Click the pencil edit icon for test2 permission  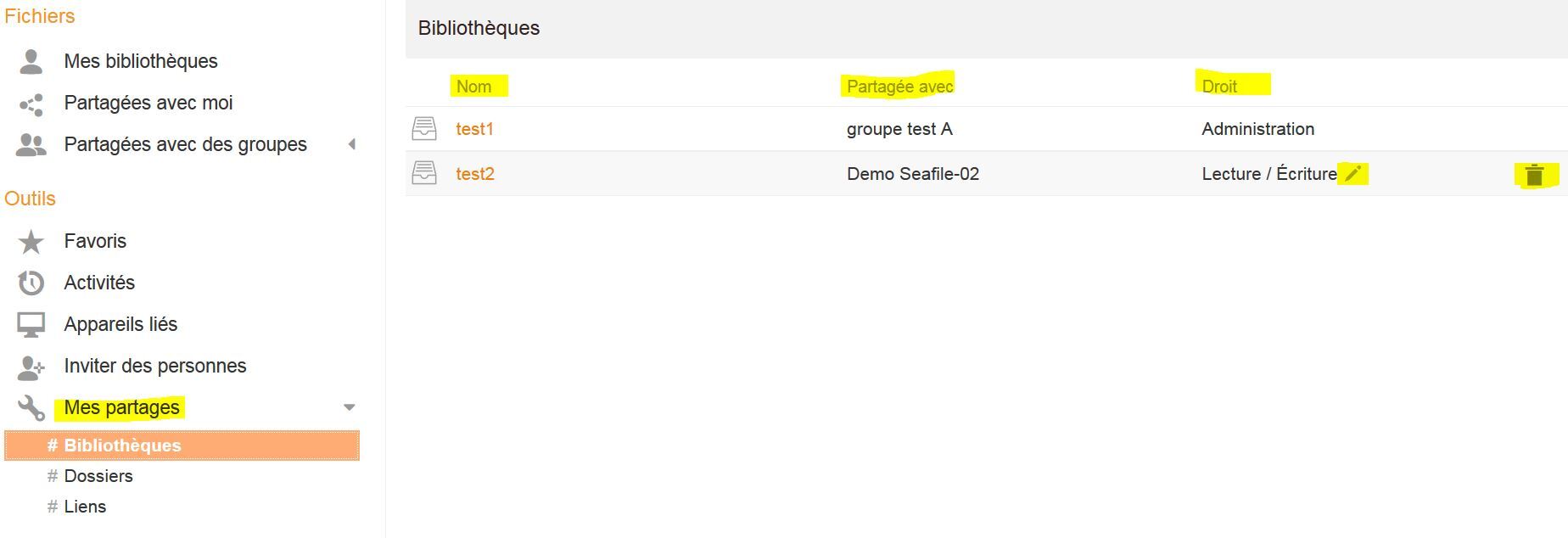pos(1352,174)
